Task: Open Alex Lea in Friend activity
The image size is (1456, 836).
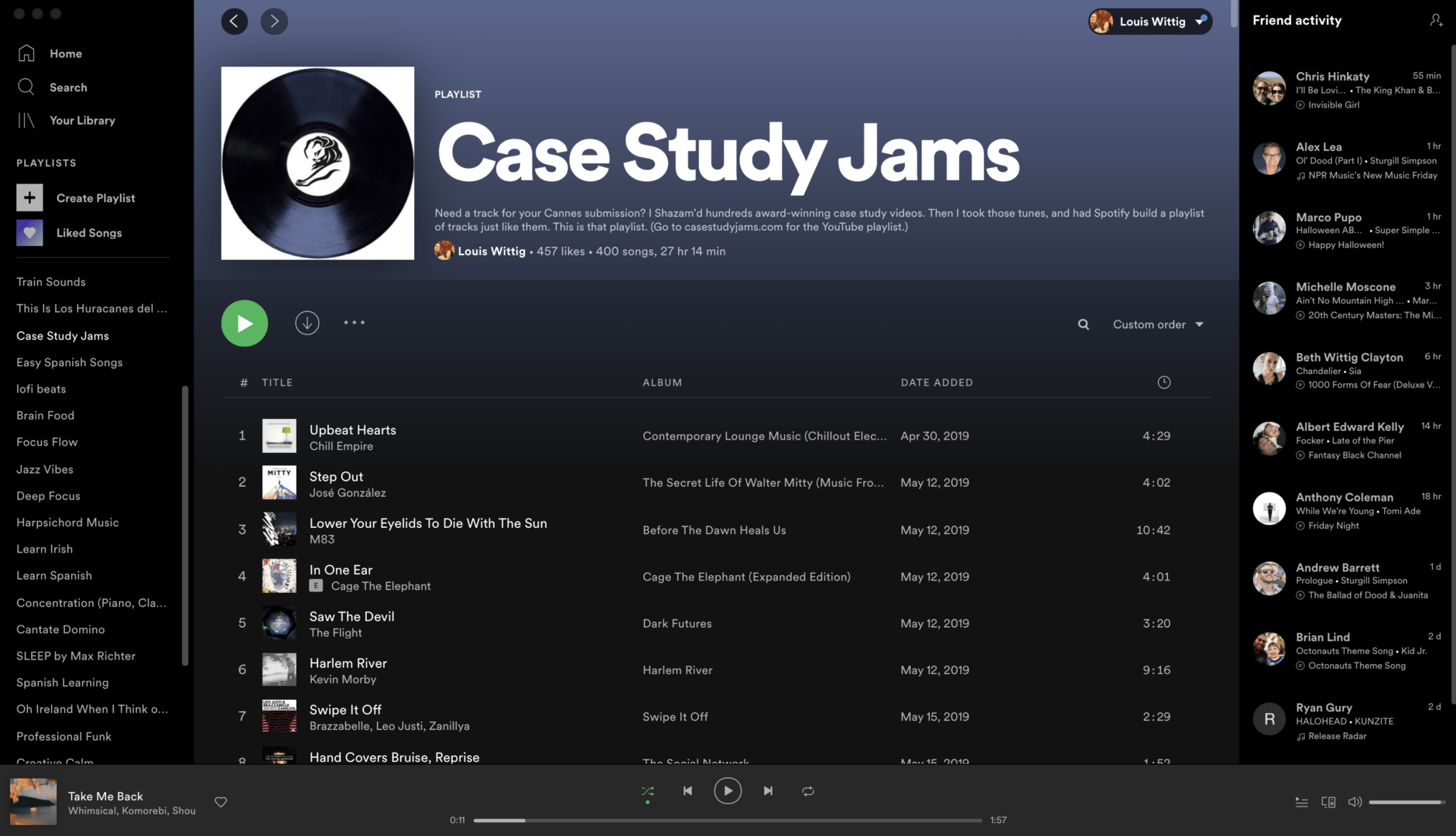Action: pos(1319,146)
